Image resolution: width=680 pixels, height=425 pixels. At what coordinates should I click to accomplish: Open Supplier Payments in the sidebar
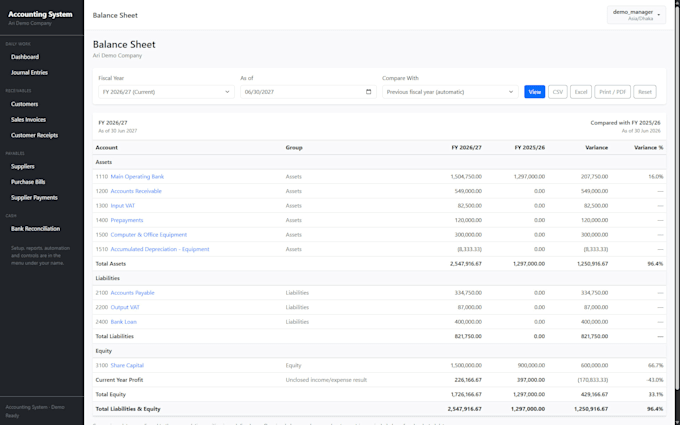[x=34, y=198]
